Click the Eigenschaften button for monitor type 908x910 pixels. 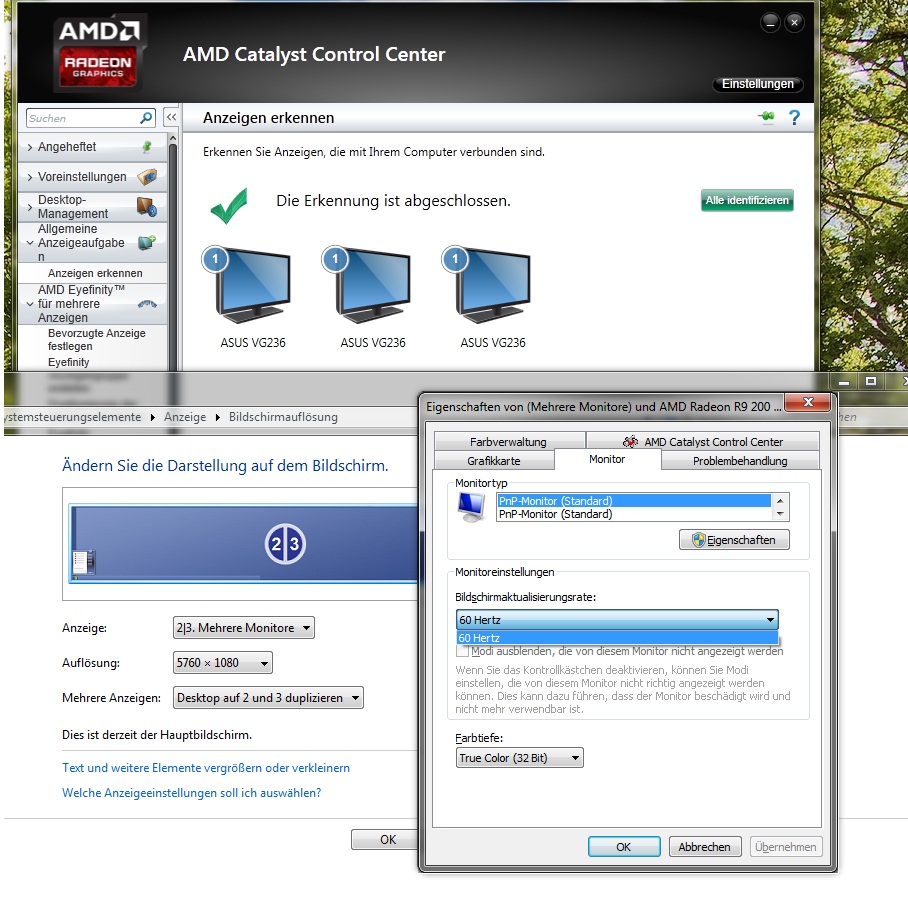click(734, 540)
